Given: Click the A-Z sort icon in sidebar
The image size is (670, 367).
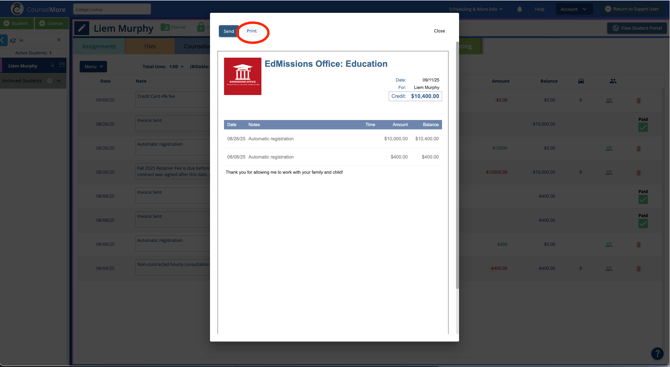Looking at the screenshot, I should tap(13, 40).
